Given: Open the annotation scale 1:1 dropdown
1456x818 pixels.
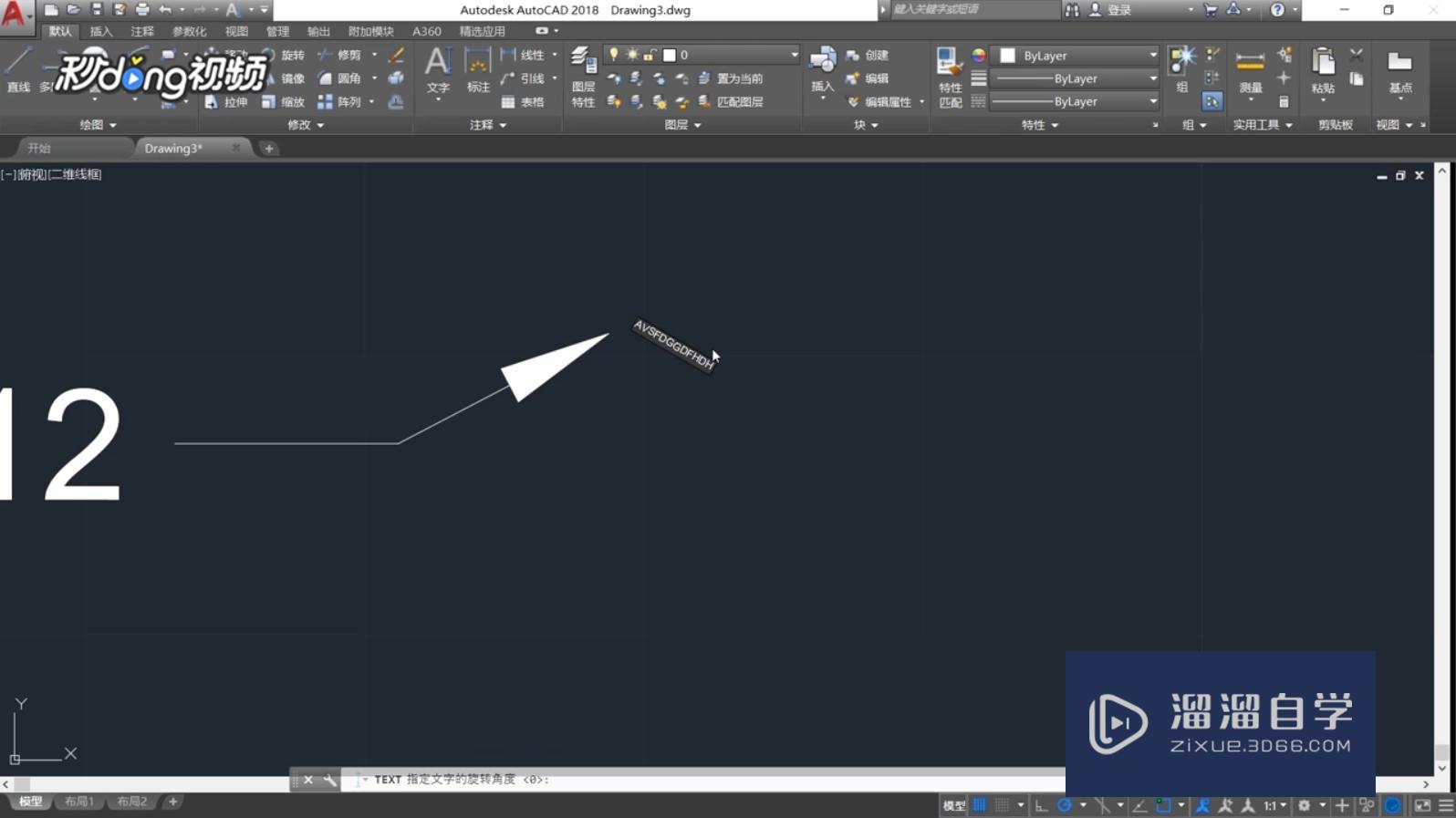Looking at the screenshot, I should click(x=1274, y=805).
